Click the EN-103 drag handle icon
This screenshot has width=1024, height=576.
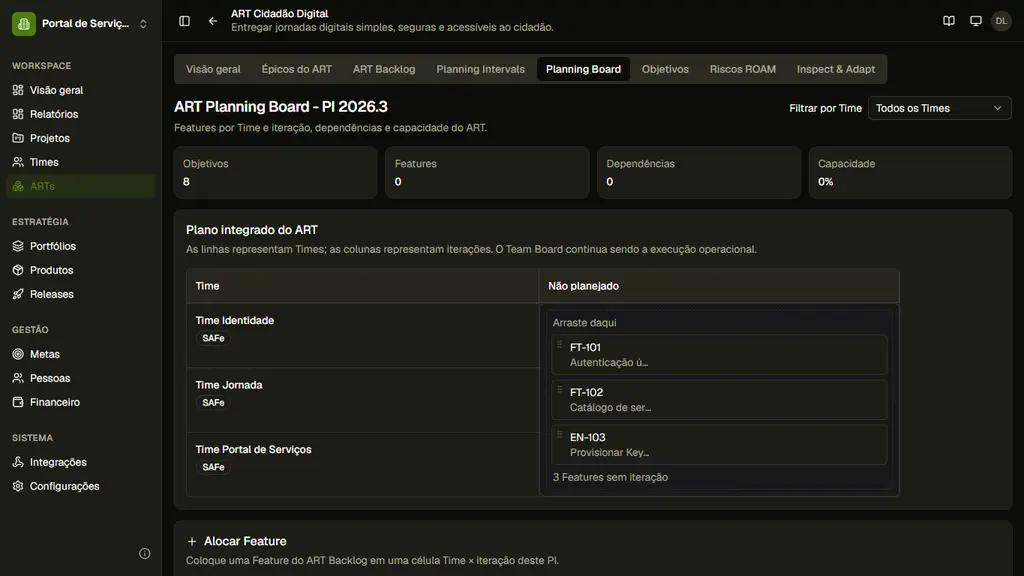tap(560, 435)
